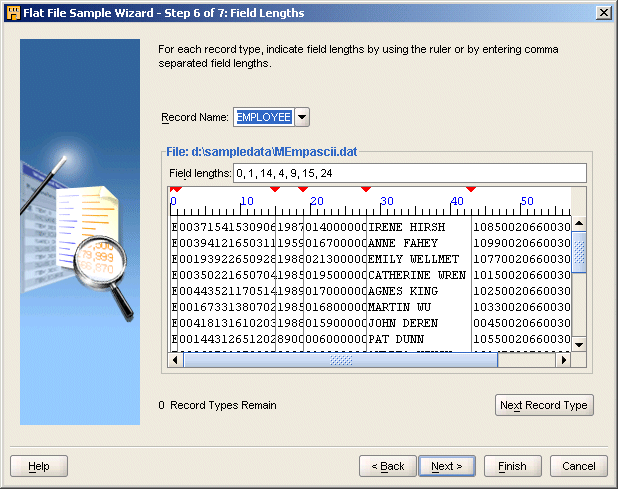Viewport: 618px width, 489px height.
Task: Click the file path MEmpascii.dat label
Action: pyautogui.click(x=262, y=152)
